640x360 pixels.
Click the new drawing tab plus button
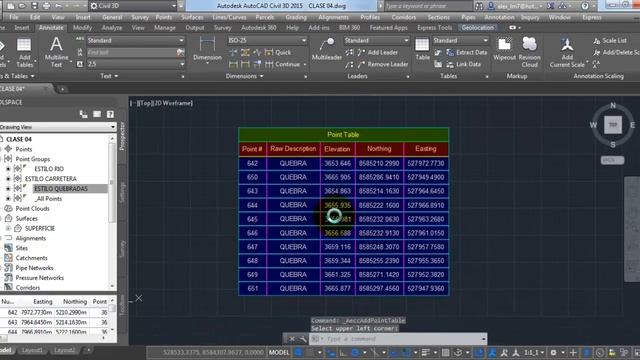[62, 89]
